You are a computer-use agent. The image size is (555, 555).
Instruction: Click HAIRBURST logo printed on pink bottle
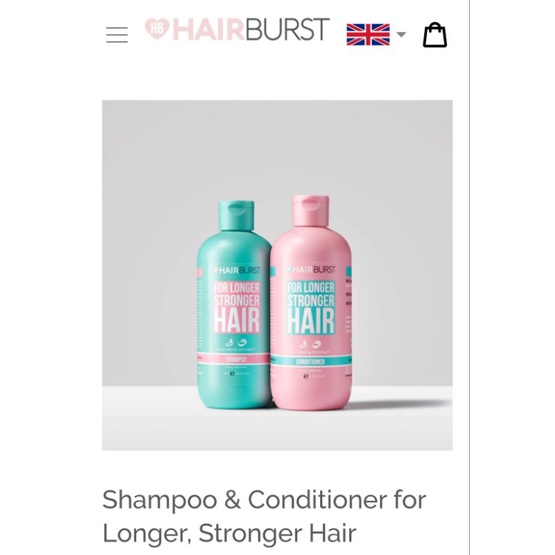(311, 270)
